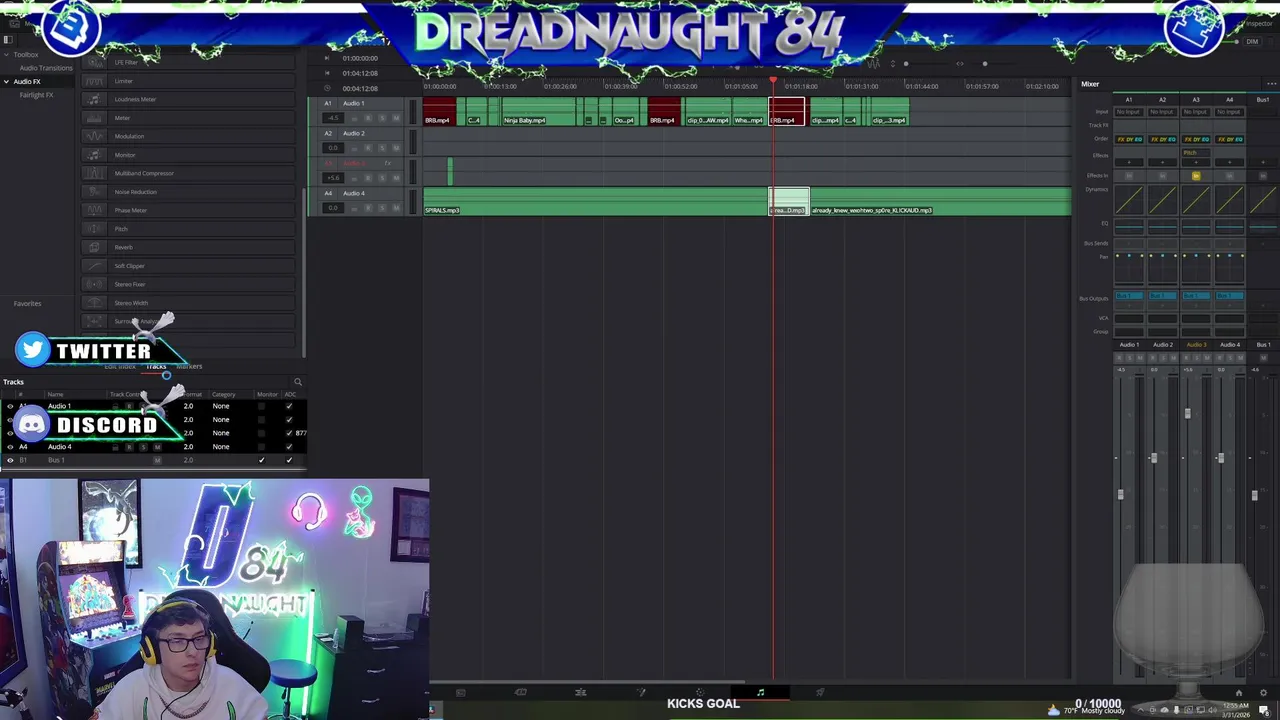Arm record on Audio 4 timeline track header
The width and height of the screenshot is (1280, 720).
(368, 208)
